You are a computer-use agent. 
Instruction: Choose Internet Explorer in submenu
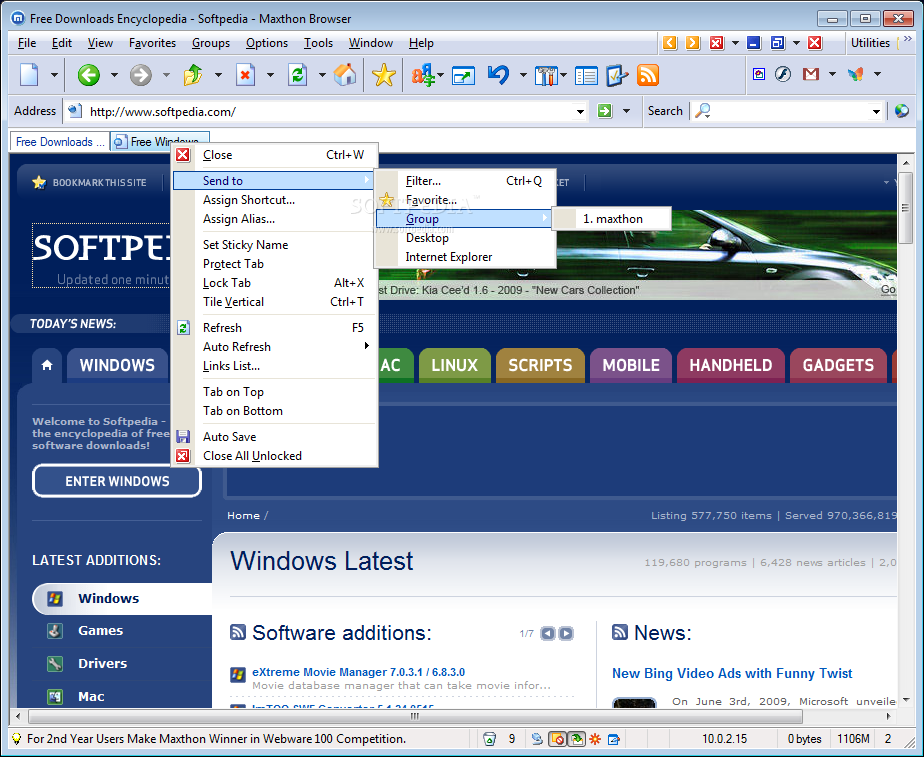pyautogui.click(x=465, y=257)
